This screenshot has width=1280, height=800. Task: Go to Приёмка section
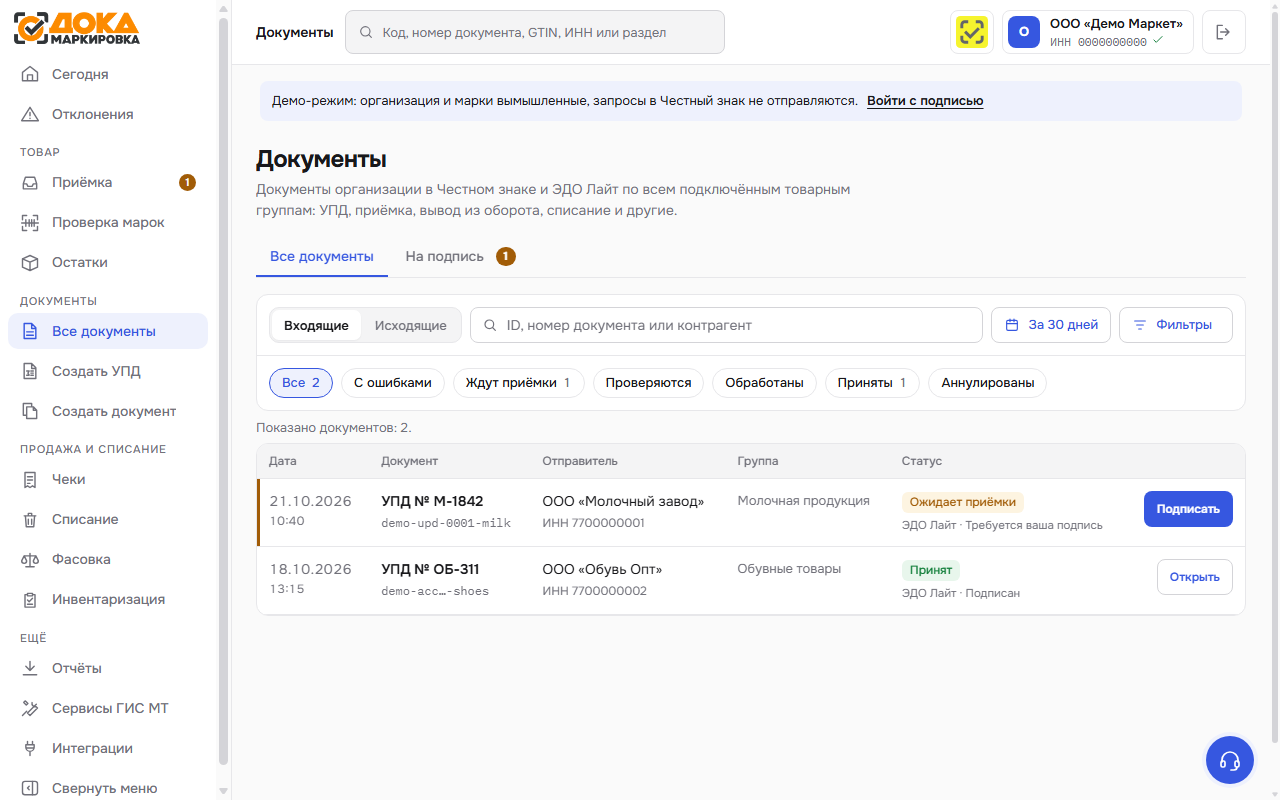click(x=108, y=182)
